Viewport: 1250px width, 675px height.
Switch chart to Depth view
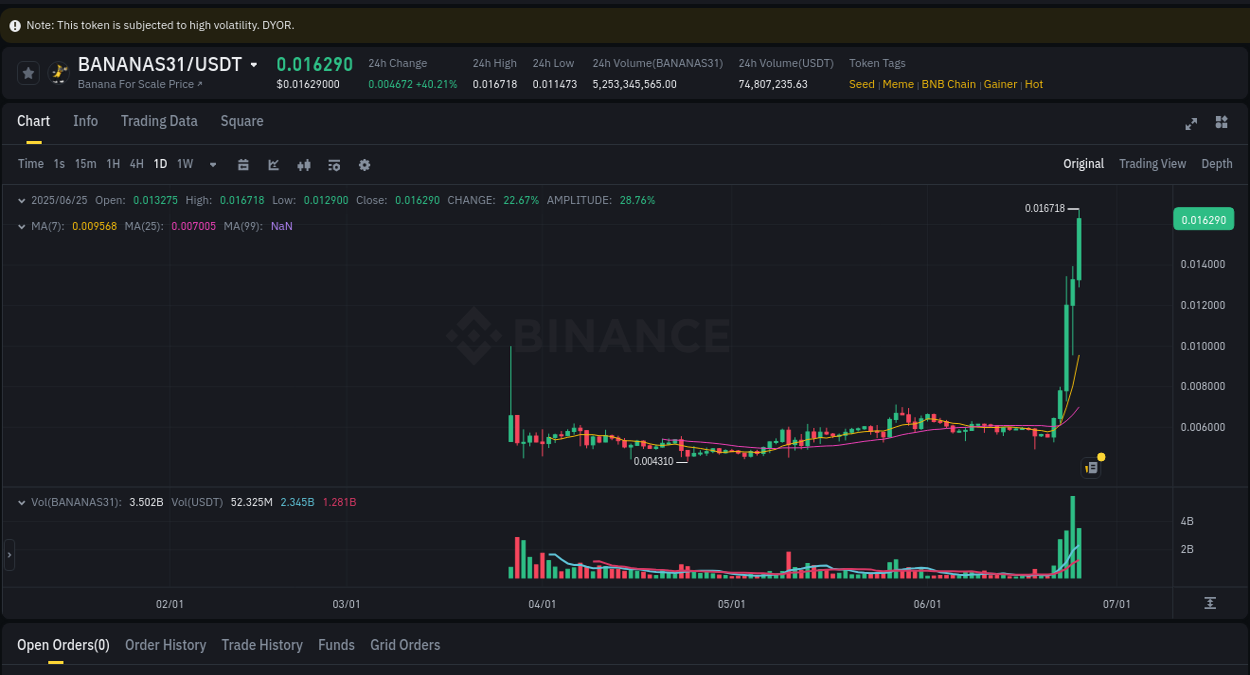coord(1216,163)
